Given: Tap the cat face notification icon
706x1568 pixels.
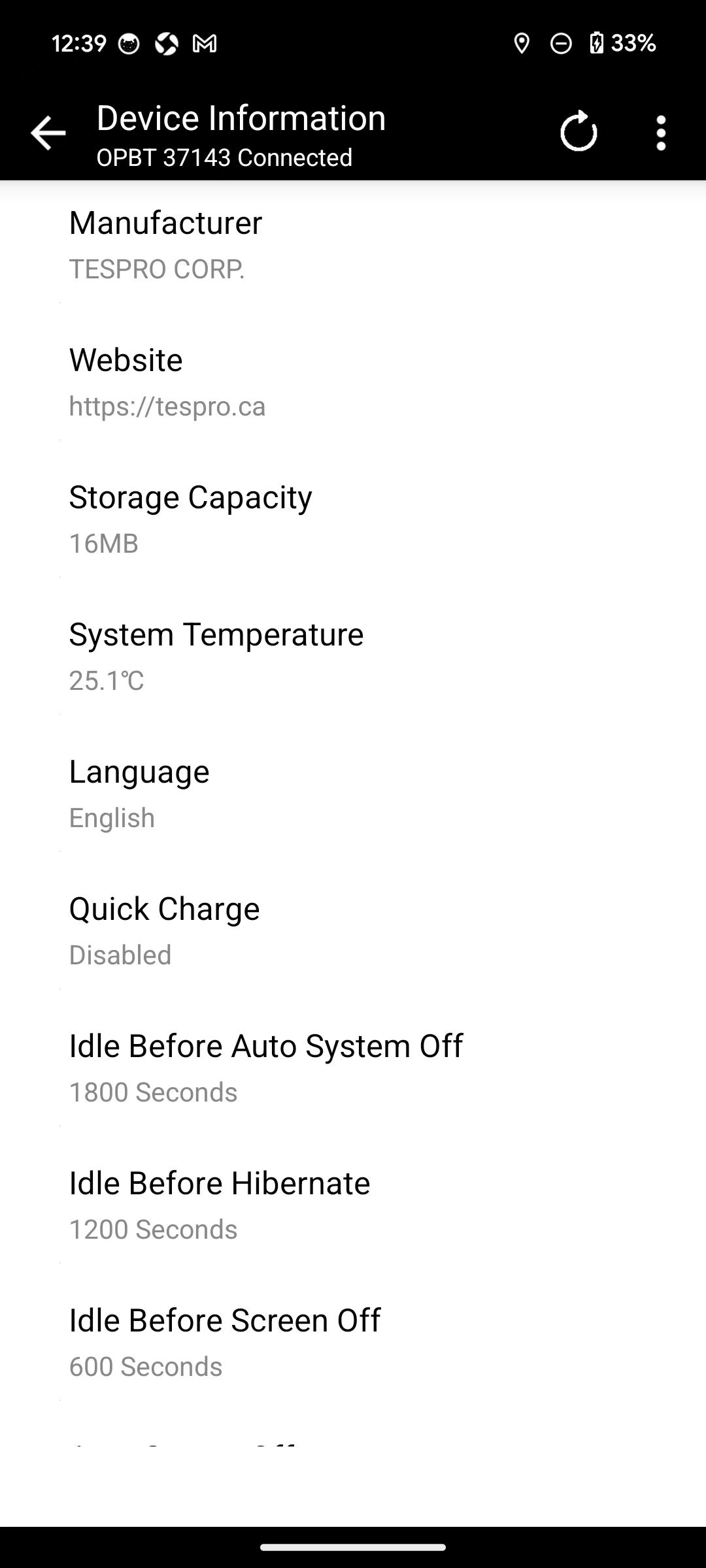Looking at the screenshot, I should tap(129, 44).
